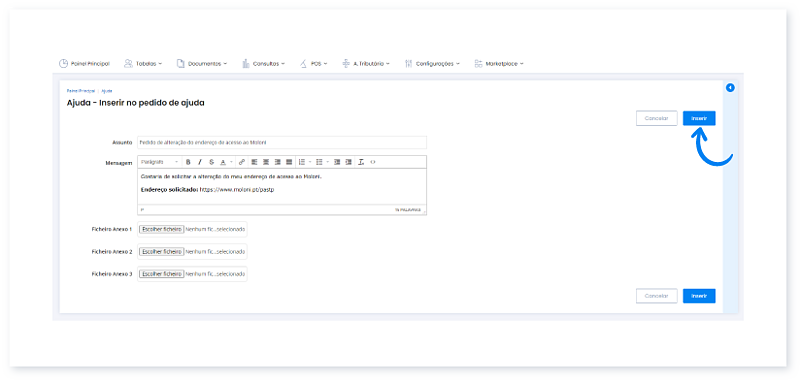The width and height of the screenshot is (800, 381).
Task: Click the word count in editor footer
Action: (407, 210)
